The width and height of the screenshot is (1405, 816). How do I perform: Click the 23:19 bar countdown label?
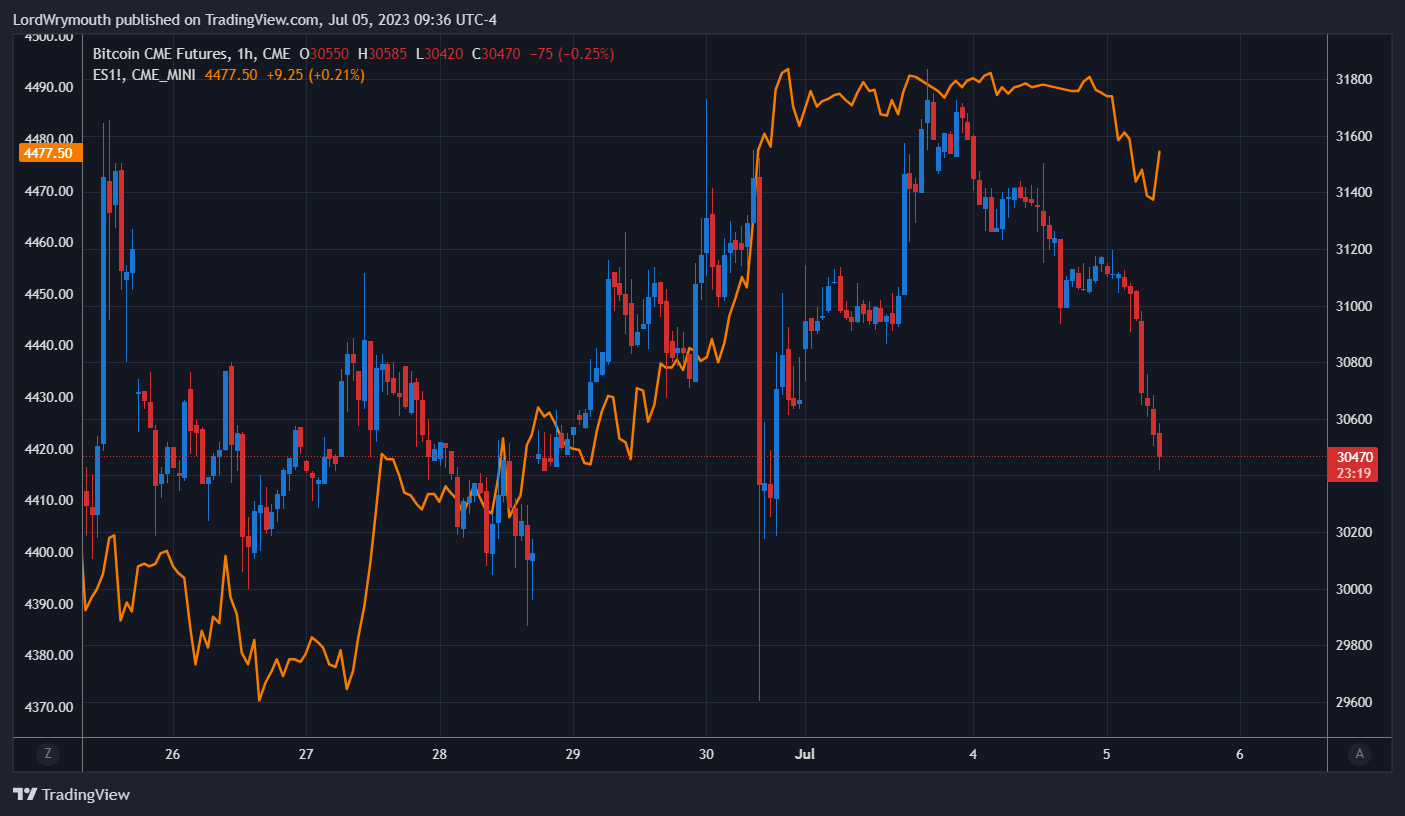pos(1354,473)
